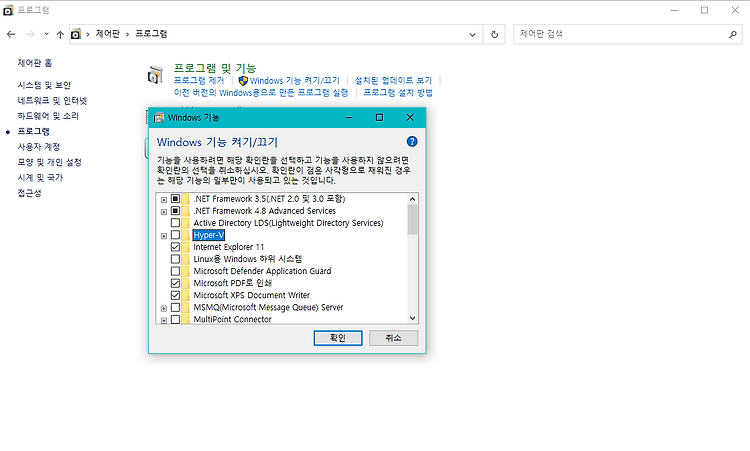Screen dimensions: 750x451
Task: Enable Linux용 Windows 하위 시스템 checkbox
Action: tap(176, 259)
